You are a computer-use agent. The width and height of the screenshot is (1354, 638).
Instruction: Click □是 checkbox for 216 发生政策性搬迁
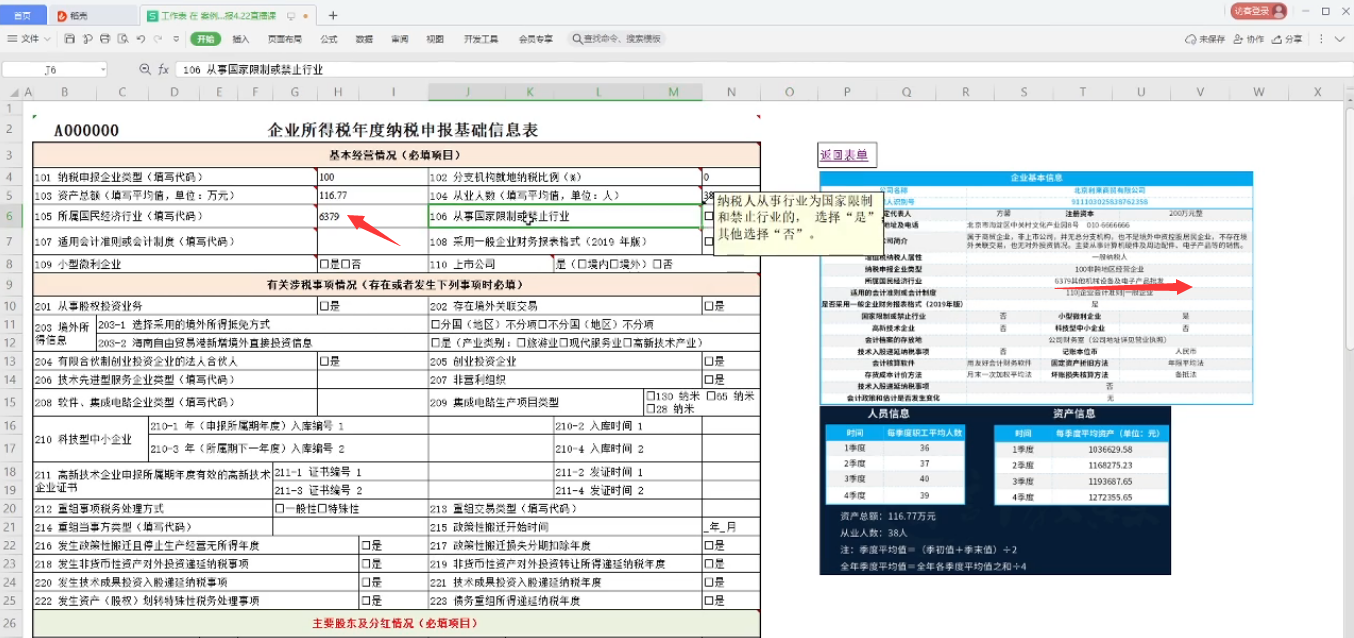click(x=393, y=545)
